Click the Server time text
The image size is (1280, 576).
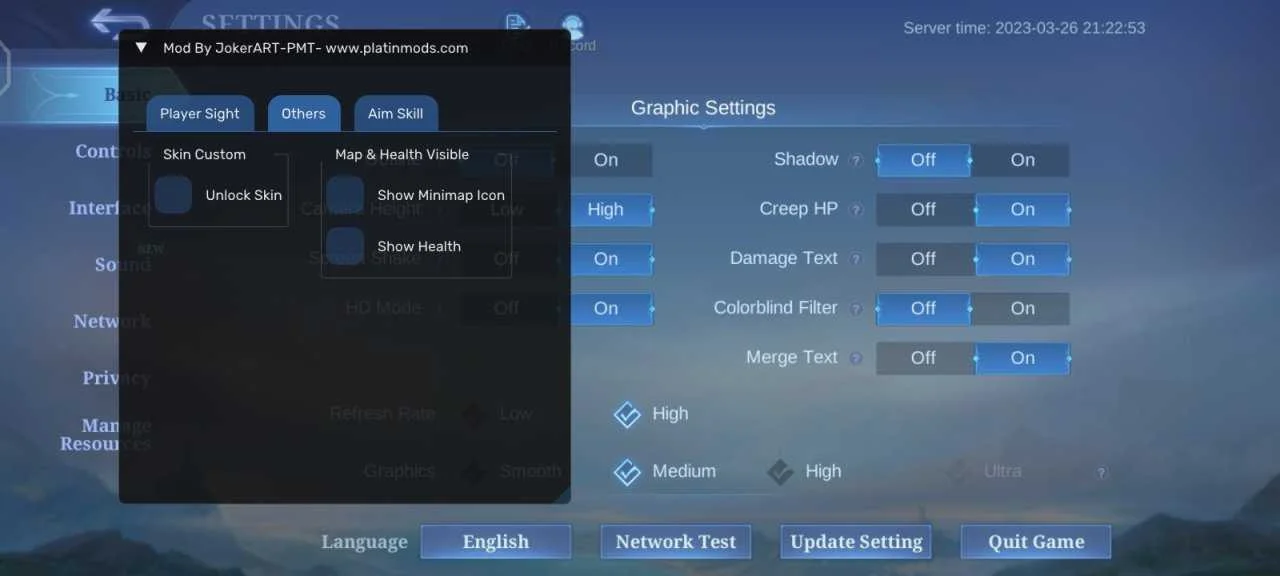(1024, 28)
